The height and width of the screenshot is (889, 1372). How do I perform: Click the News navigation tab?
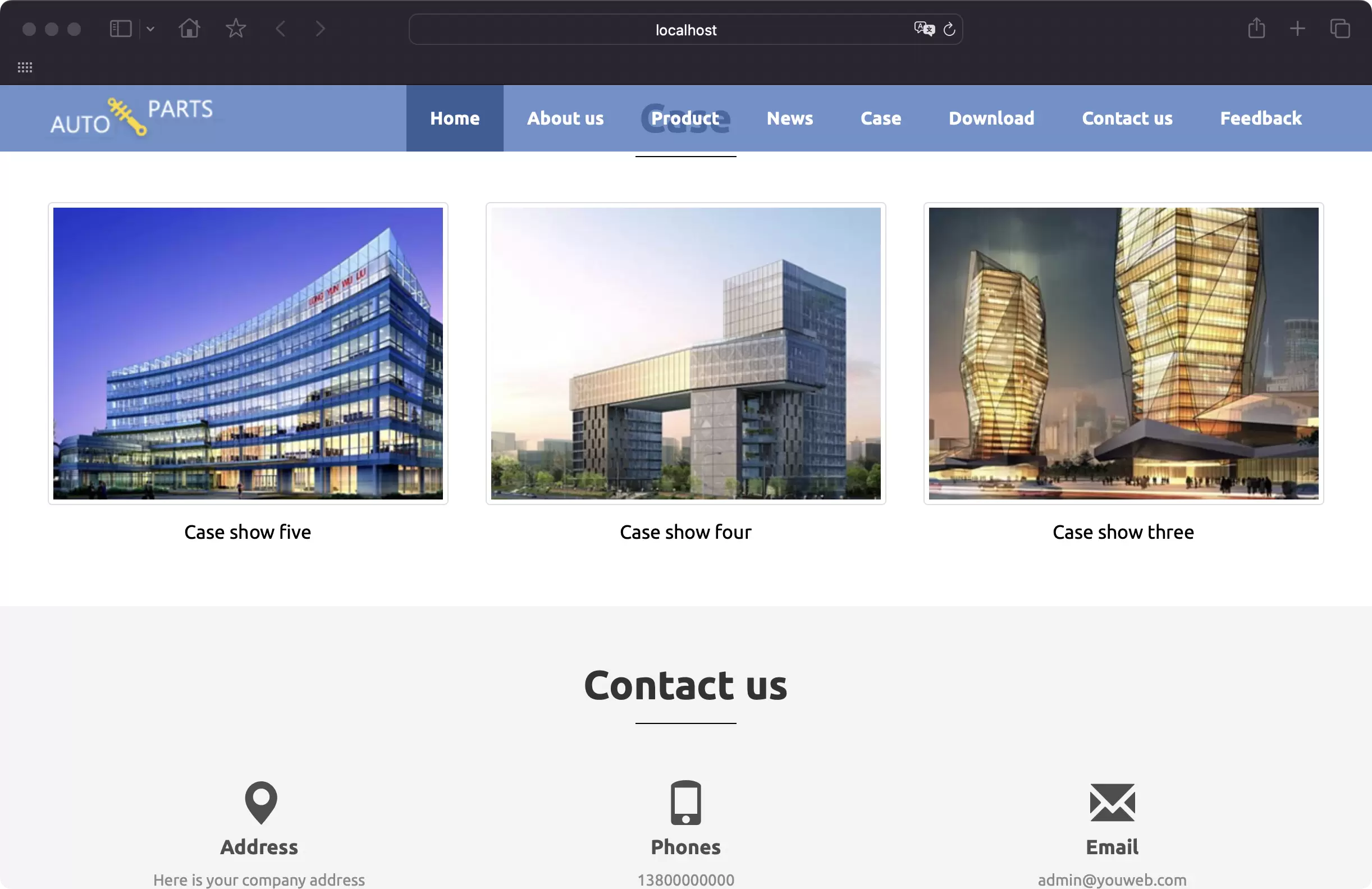pos(790,118)
